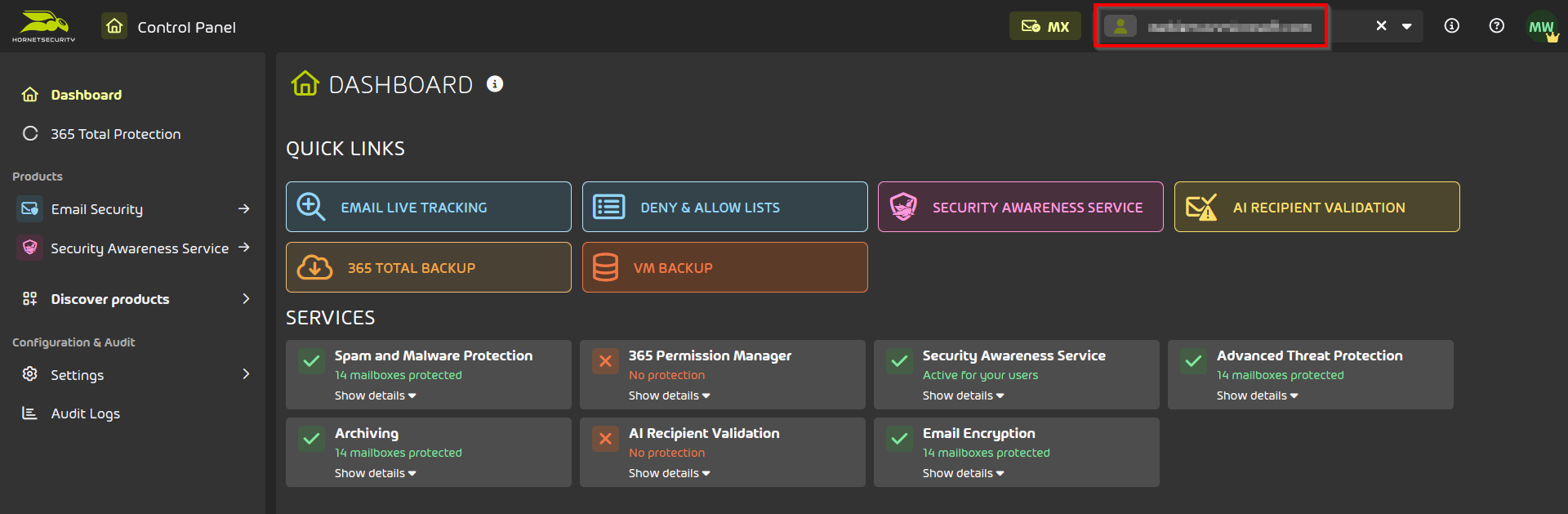
Task: Click the Archiving service title
Action: pos(367,433)
